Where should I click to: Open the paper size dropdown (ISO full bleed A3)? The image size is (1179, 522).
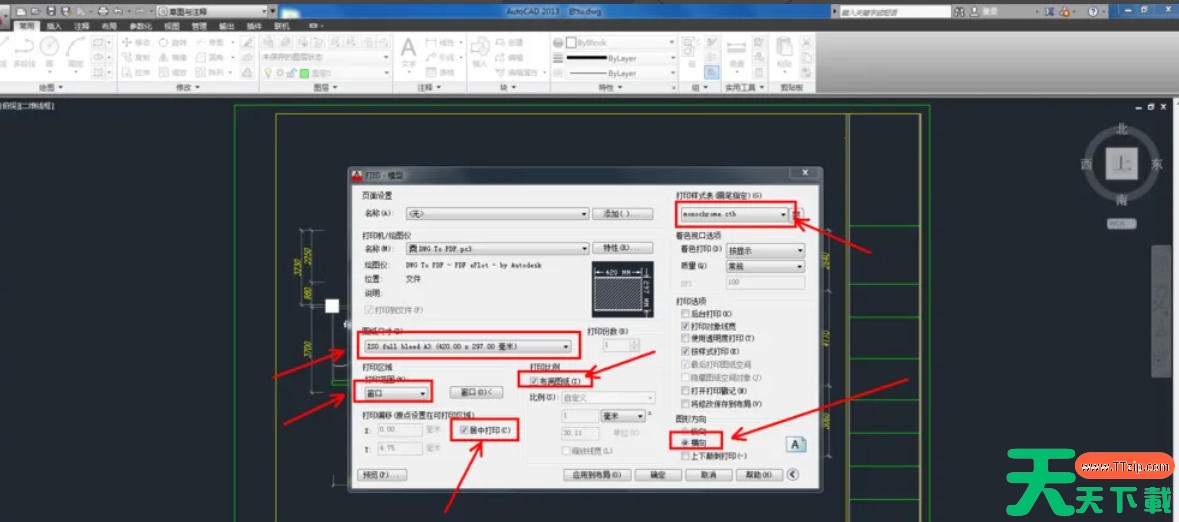tap(467, 347)
